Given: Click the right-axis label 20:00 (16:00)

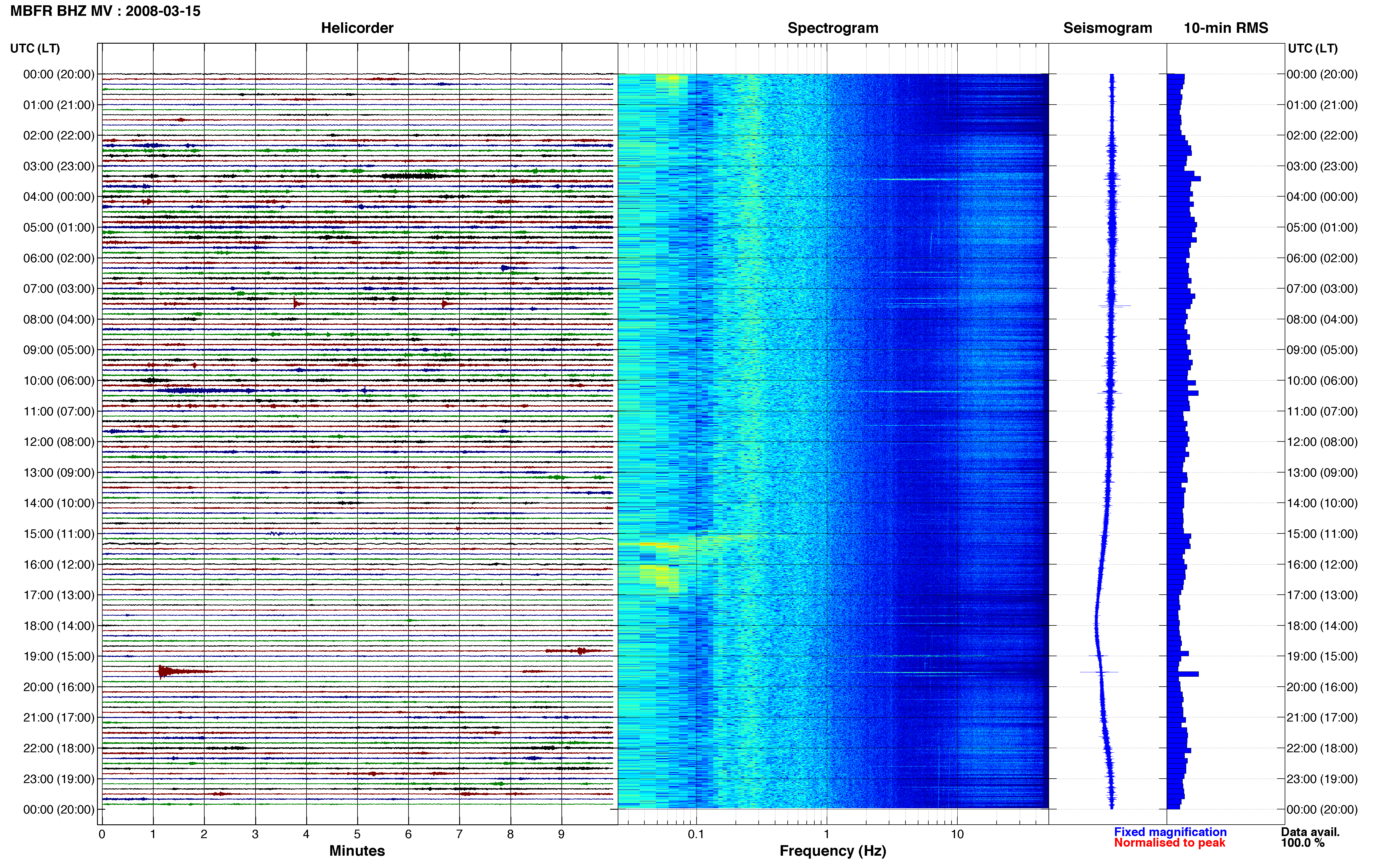Looking at the screenshot, I should 1322,687.
